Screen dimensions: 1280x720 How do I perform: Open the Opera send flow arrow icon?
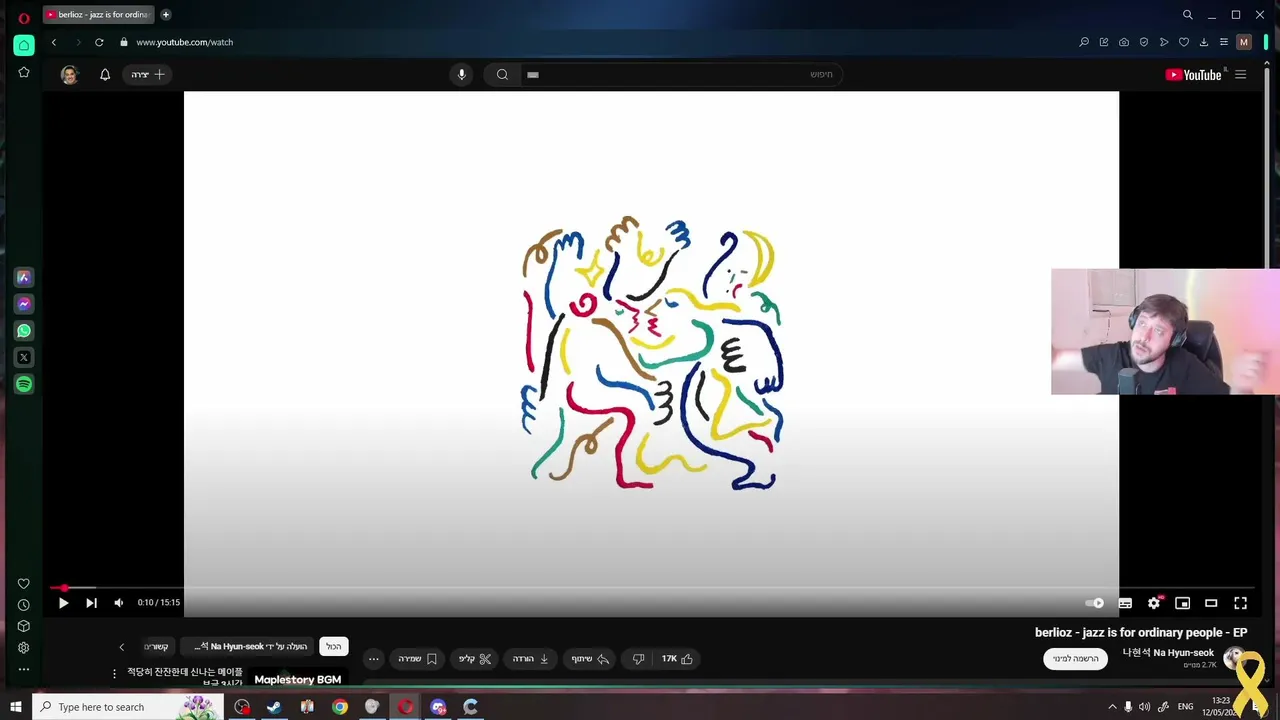click(x=1164, y=42)
